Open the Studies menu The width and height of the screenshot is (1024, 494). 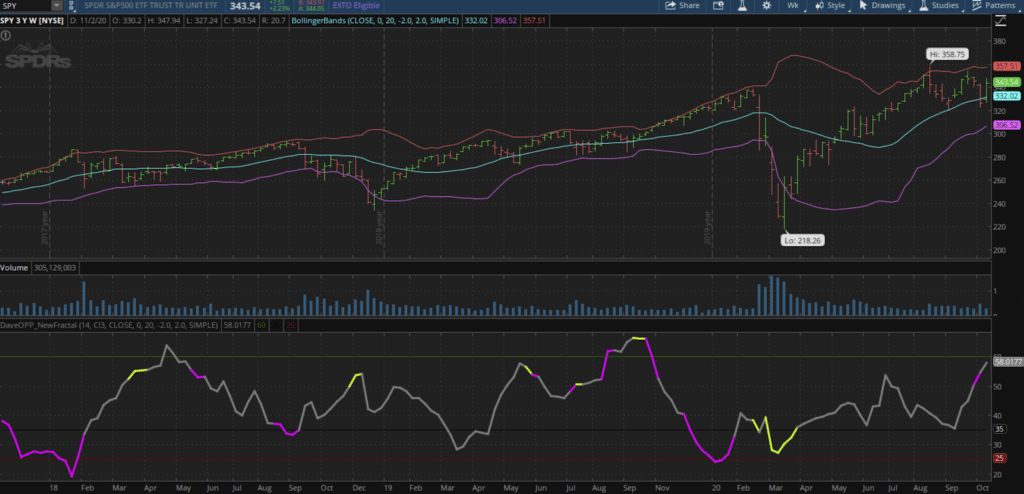[x=940, y=5]
